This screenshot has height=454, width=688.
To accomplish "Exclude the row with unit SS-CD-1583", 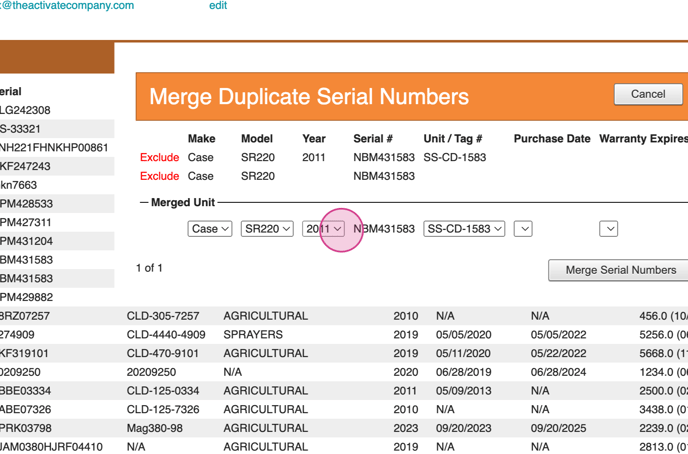I will tap(159, 157).
